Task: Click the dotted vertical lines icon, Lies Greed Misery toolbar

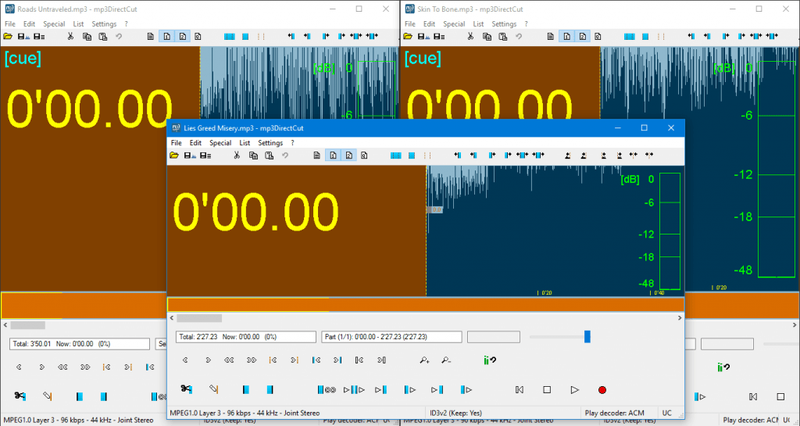Action: [x=428, y=155]
